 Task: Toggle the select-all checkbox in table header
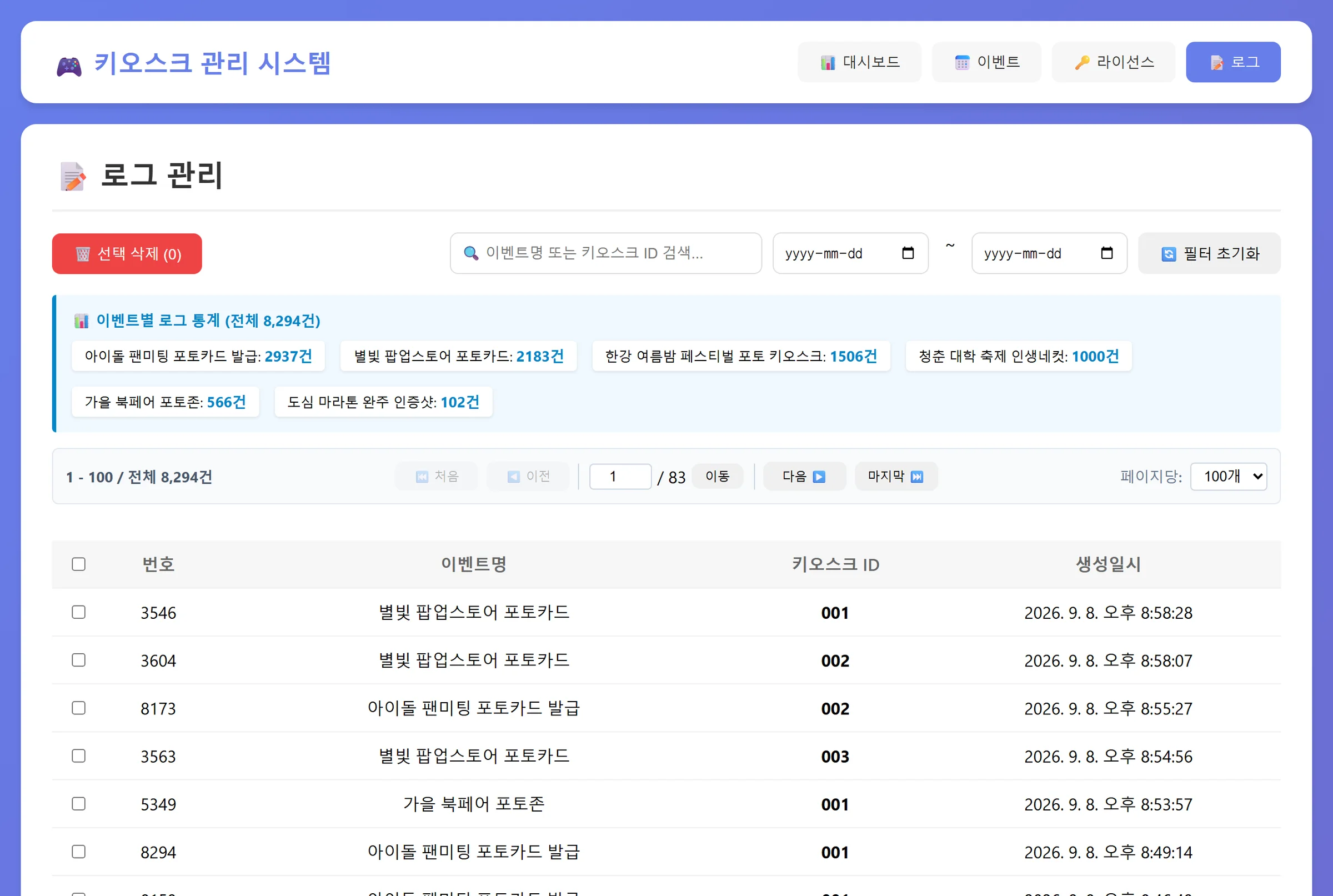click(79, 564)
